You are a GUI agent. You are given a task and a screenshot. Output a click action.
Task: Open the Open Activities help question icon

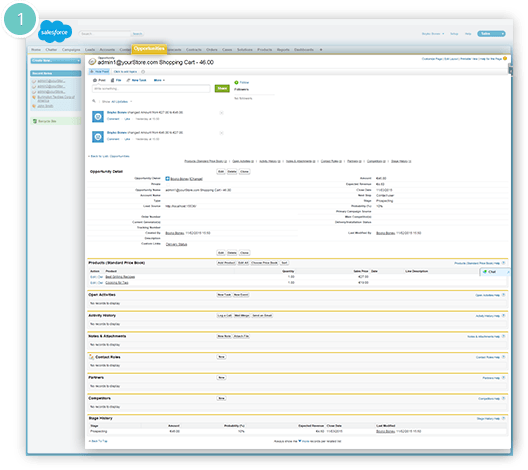click(504, 295)
